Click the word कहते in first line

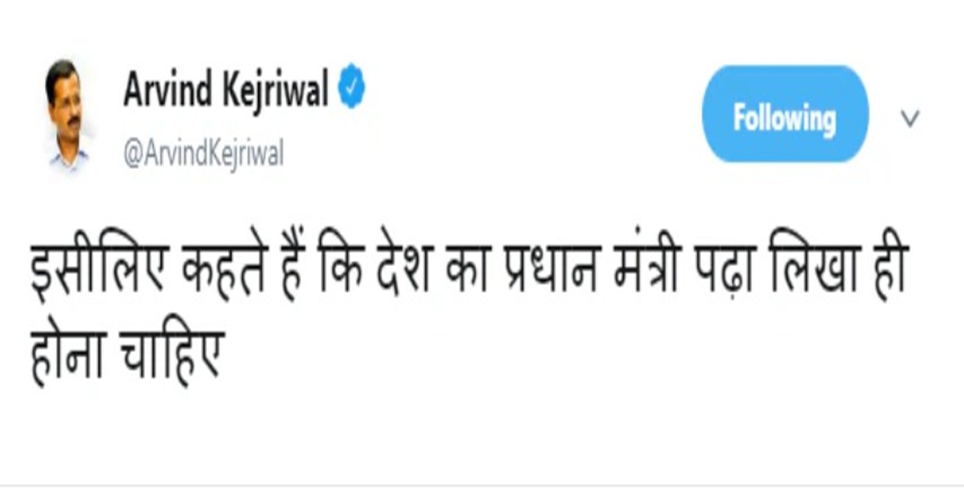coord(224,271)
